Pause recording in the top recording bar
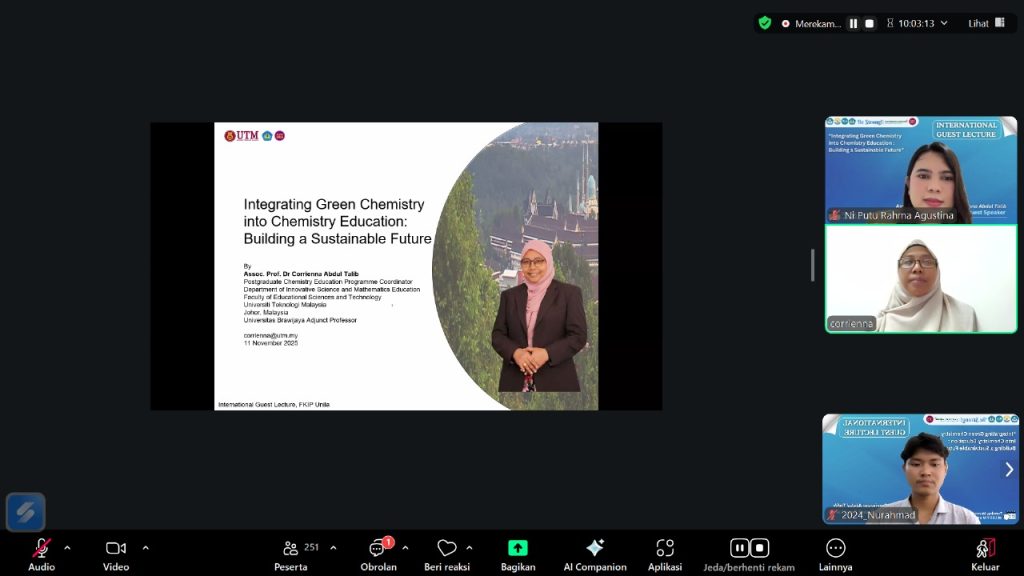This screenshot has width=1024, height=576. point(853,24)
